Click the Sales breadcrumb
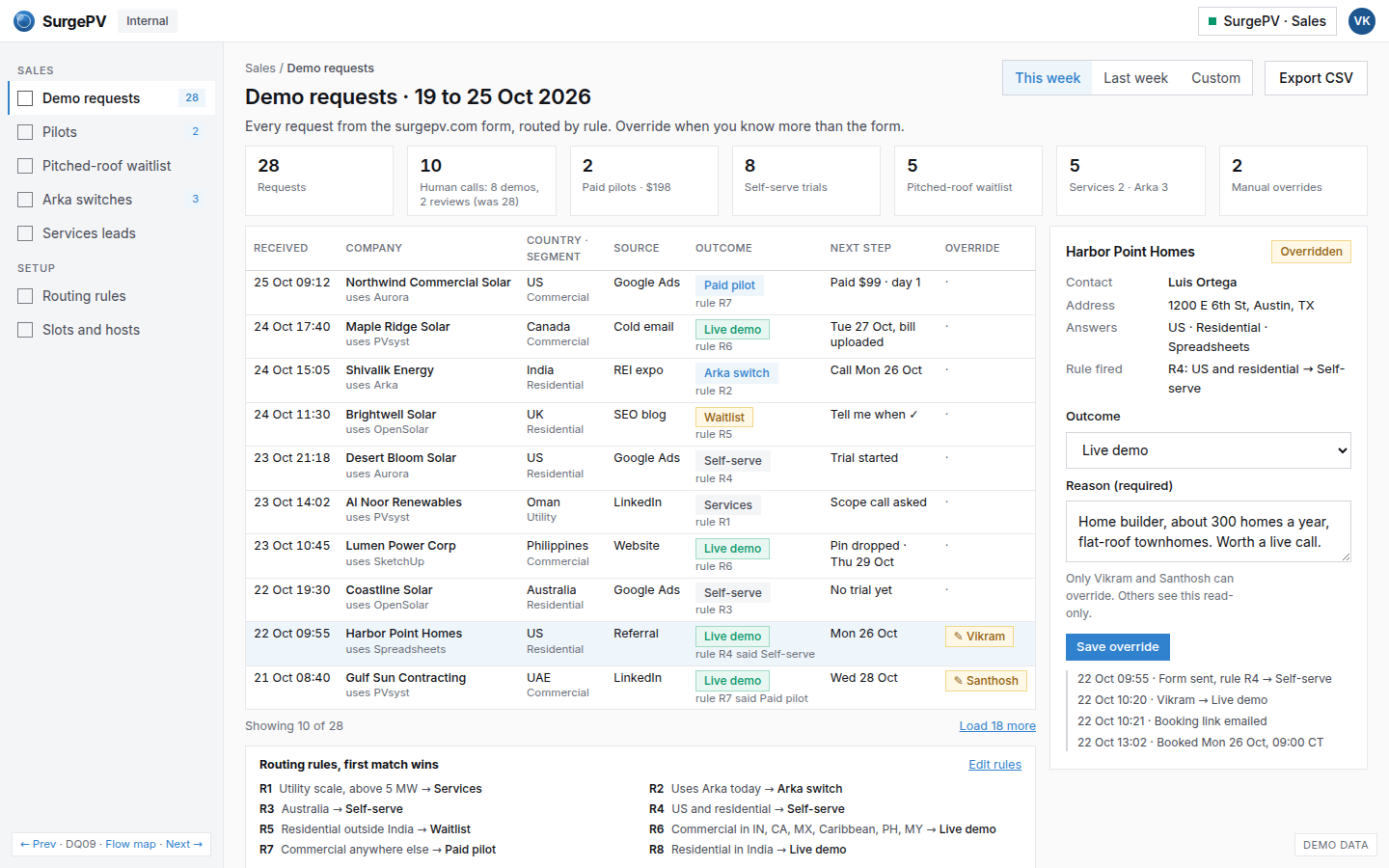 coord(260,68)
